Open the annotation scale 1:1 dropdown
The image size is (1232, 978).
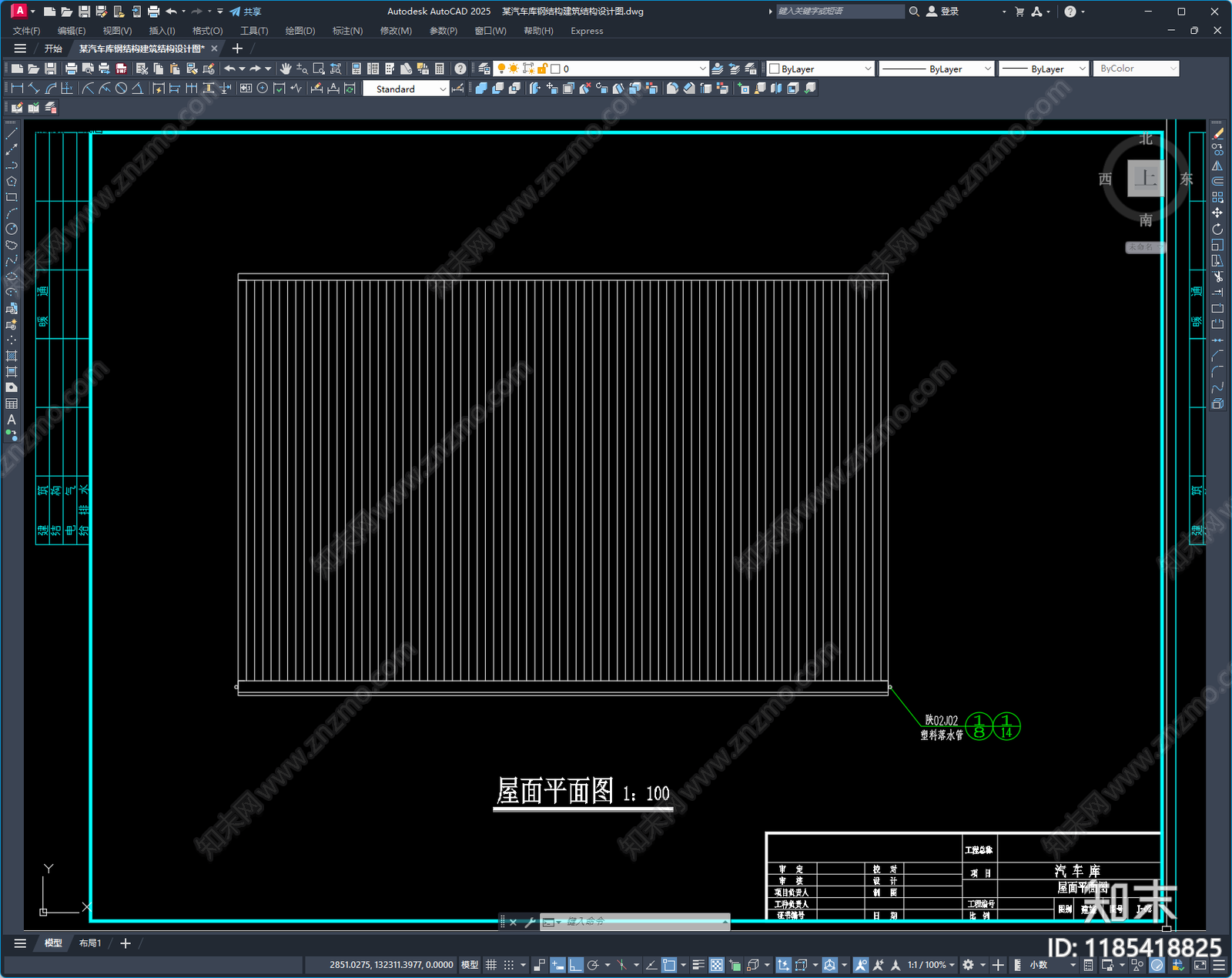(931, 965)
